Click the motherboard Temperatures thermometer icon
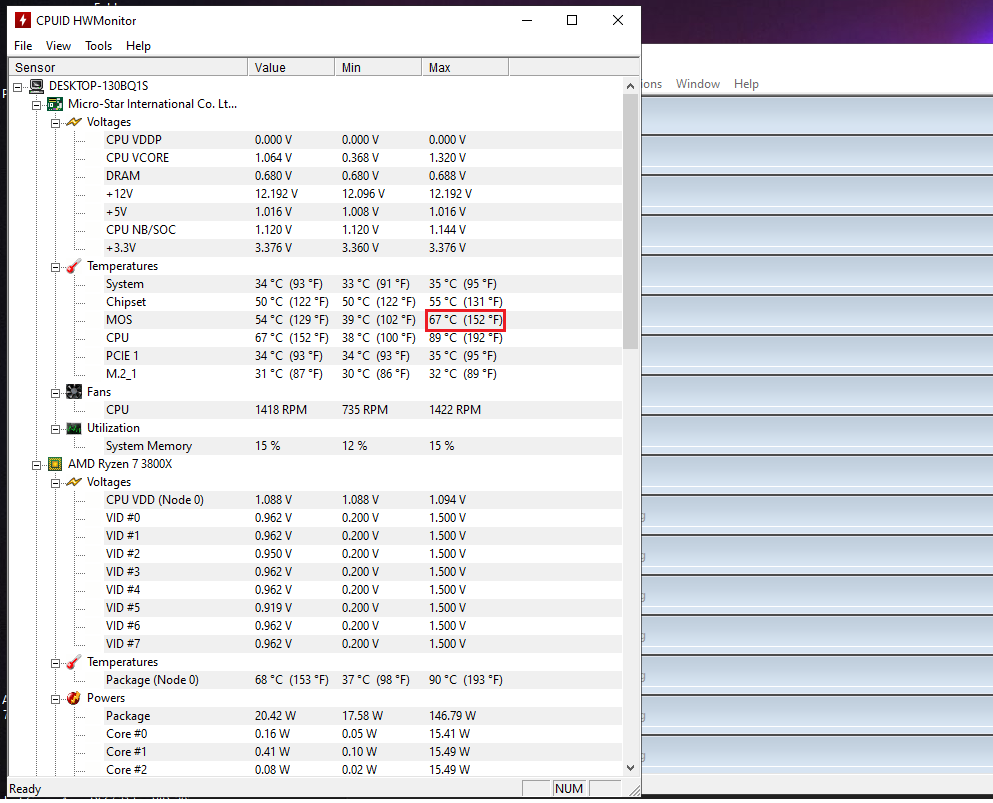993x803 pixels. [73, 267]
